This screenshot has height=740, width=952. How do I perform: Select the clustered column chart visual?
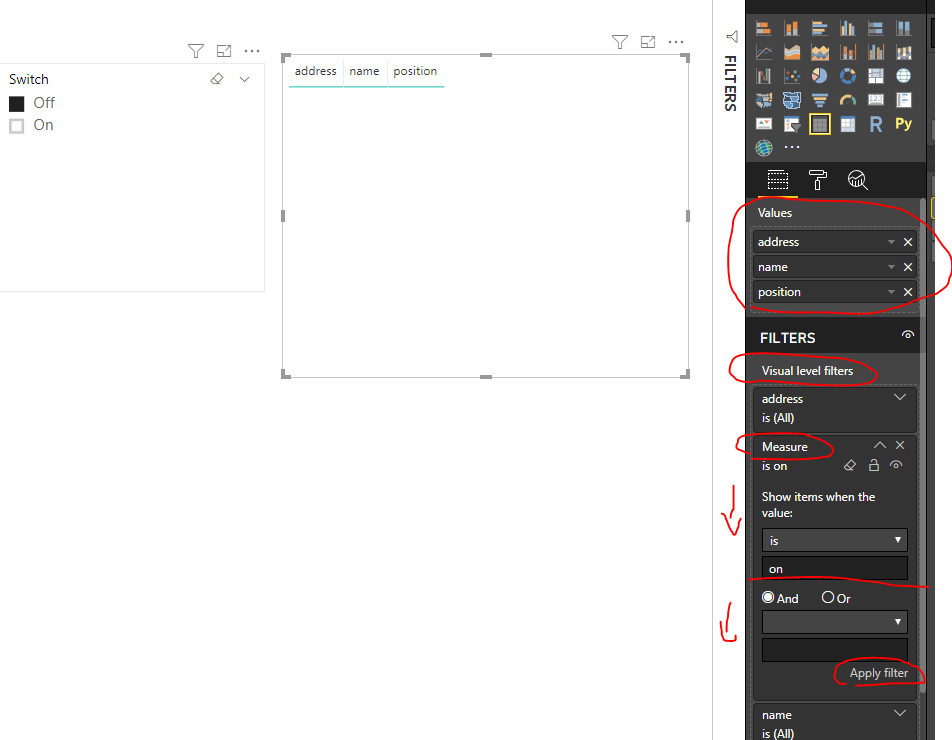point(848,28)
